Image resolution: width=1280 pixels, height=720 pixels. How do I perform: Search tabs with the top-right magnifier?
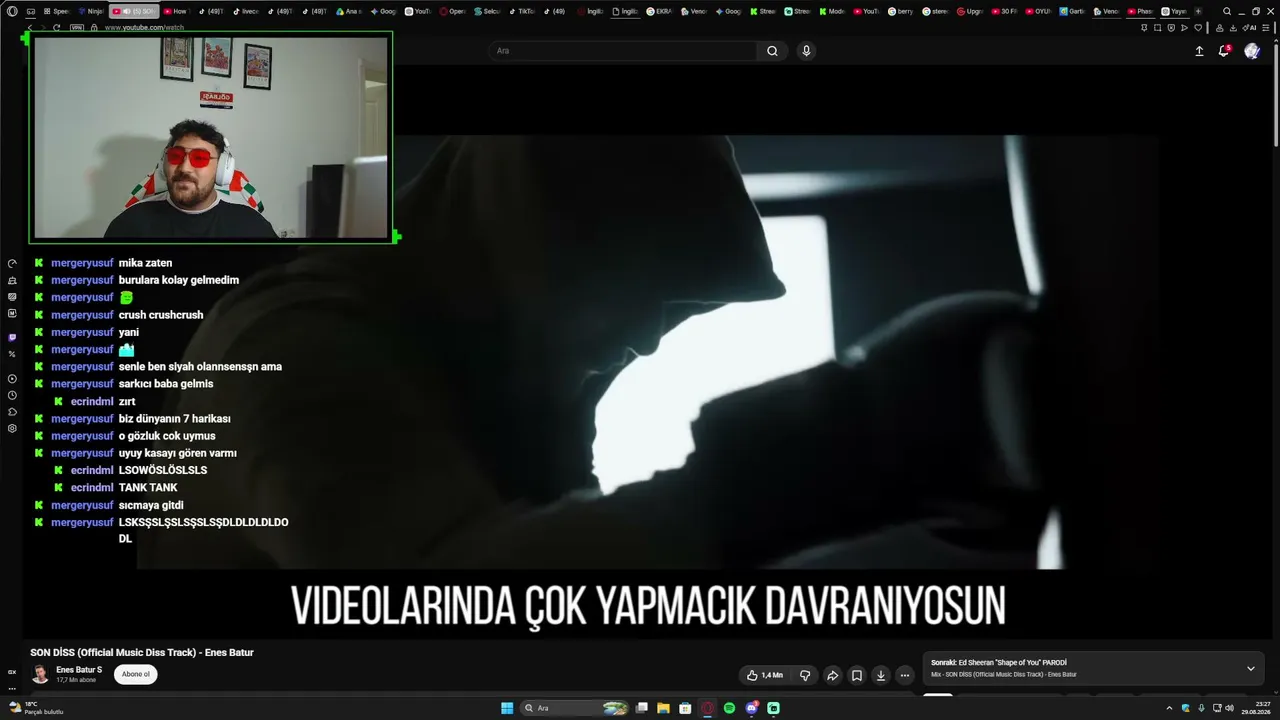click(x=1227, y=11)
